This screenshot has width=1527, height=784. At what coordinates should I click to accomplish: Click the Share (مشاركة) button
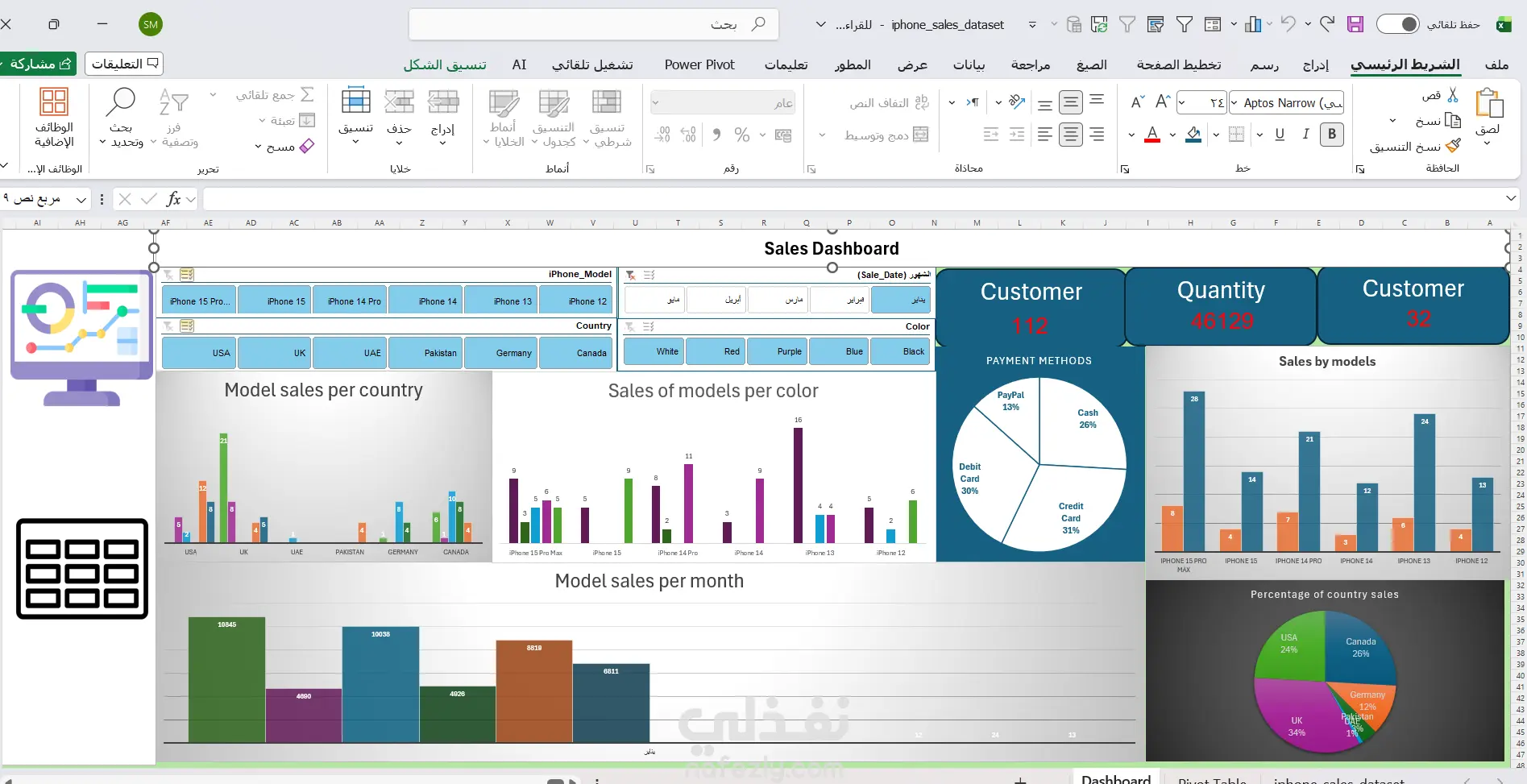pyautogui.click(x=38, y=64)
